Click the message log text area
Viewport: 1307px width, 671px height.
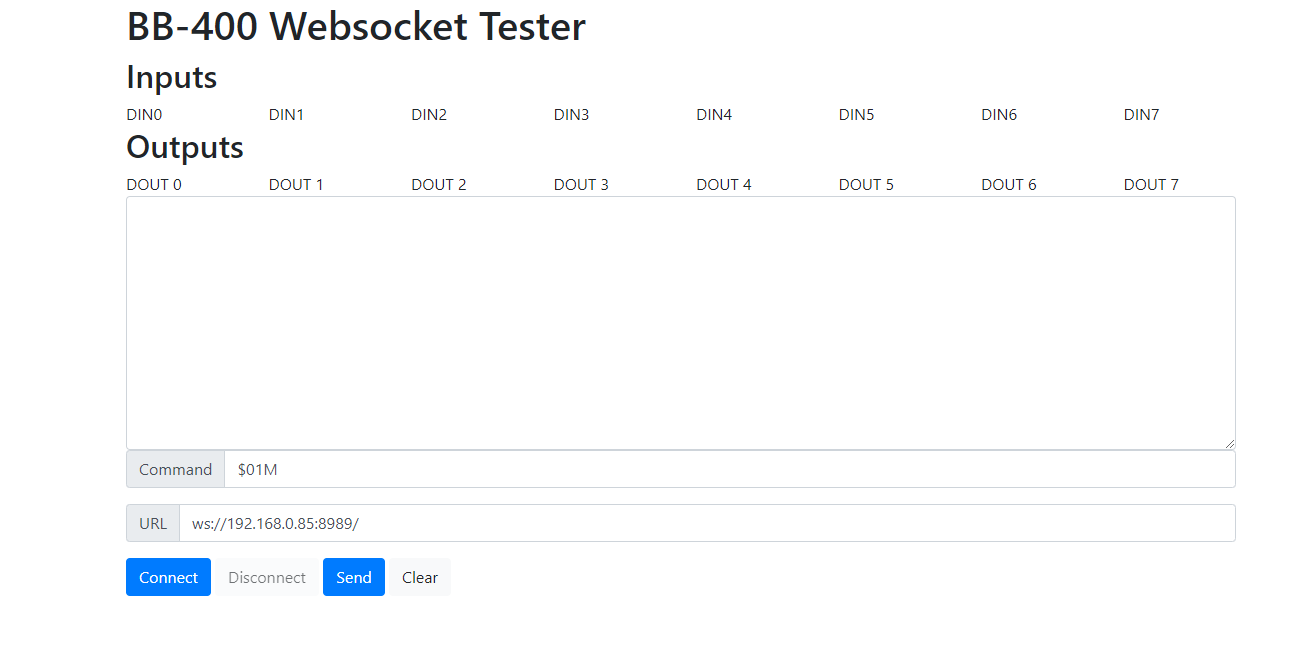pyautogui.click(x=680, y=320)
